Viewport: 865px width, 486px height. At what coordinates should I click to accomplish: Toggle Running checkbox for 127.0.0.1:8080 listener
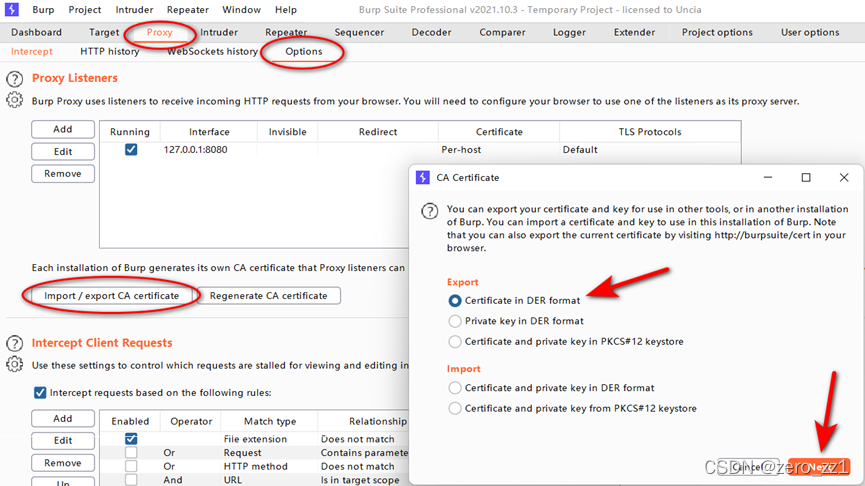[131, 149]
